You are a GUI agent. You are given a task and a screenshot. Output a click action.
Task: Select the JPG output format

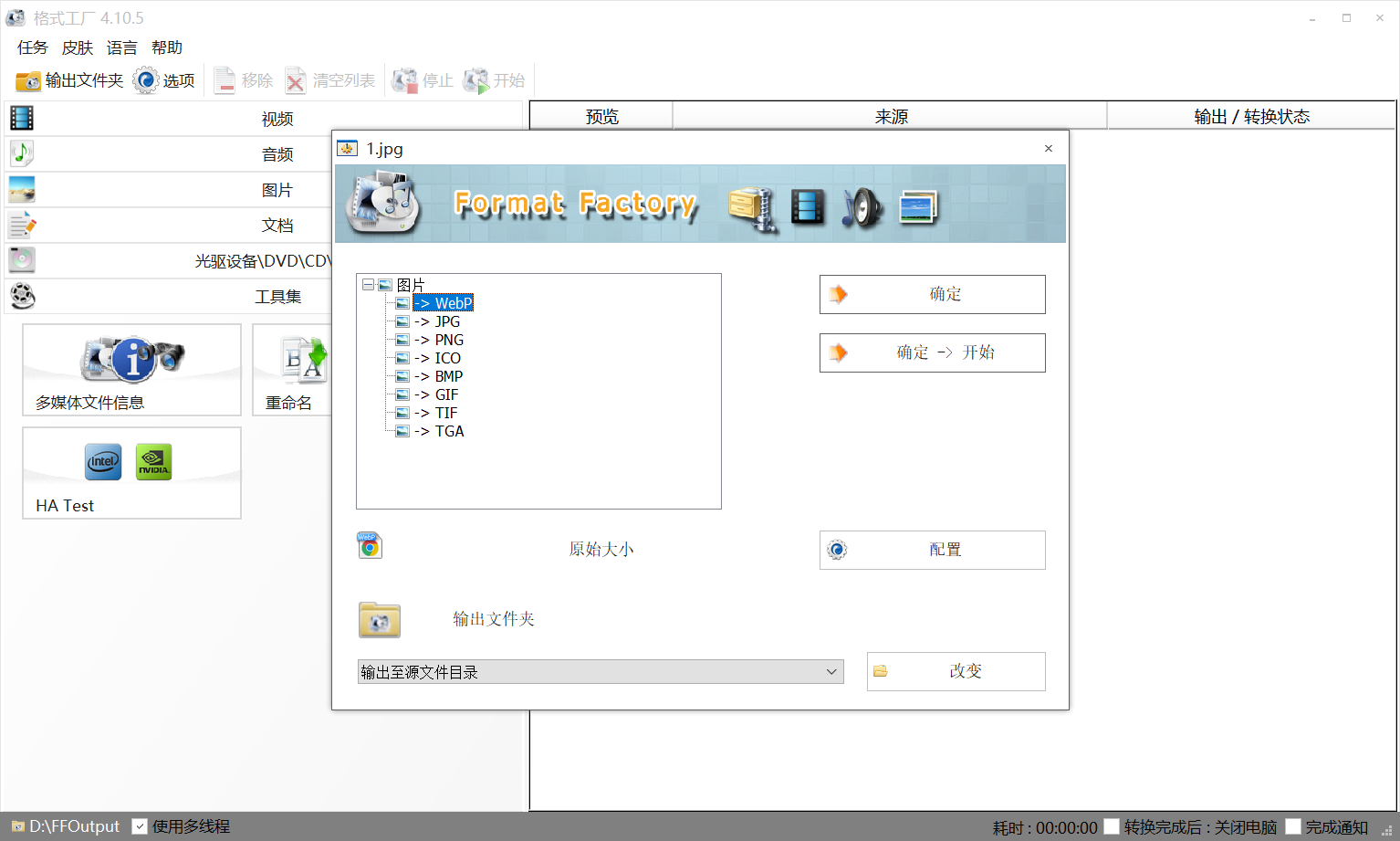(x=437, y=321)
